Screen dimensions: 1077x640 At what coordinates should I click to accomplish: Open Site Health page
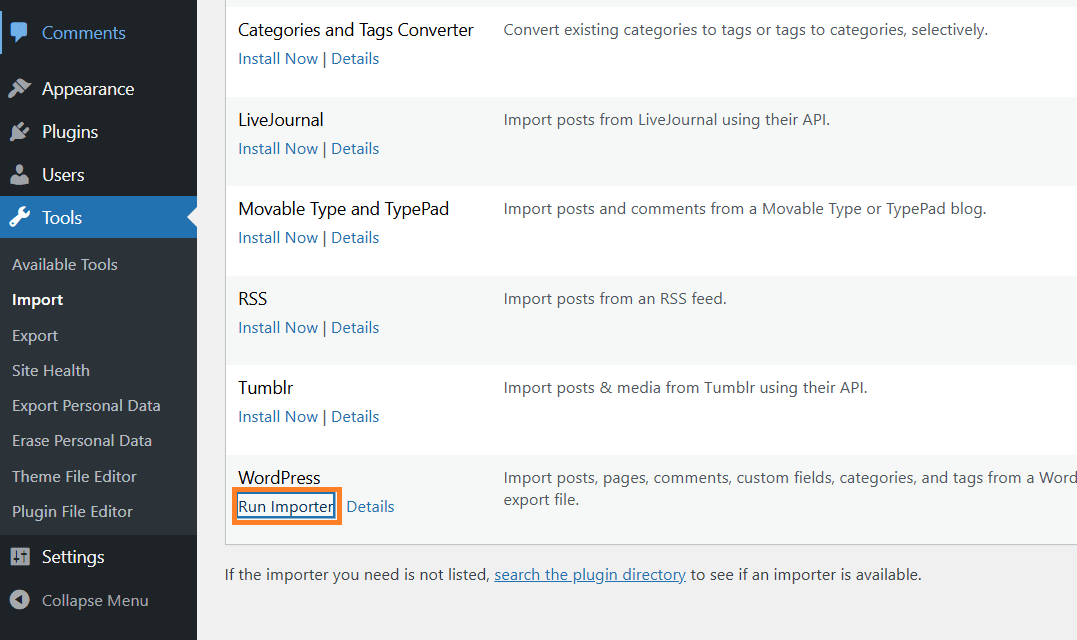tap(51, 370)
